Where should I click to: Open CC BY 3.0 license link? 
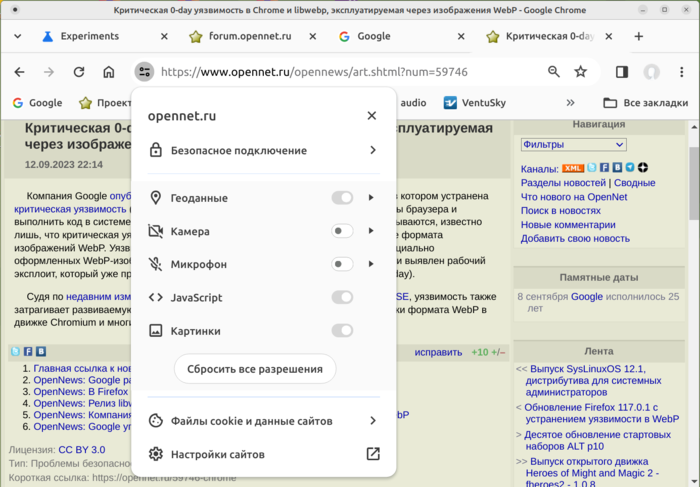click(82, 450)
